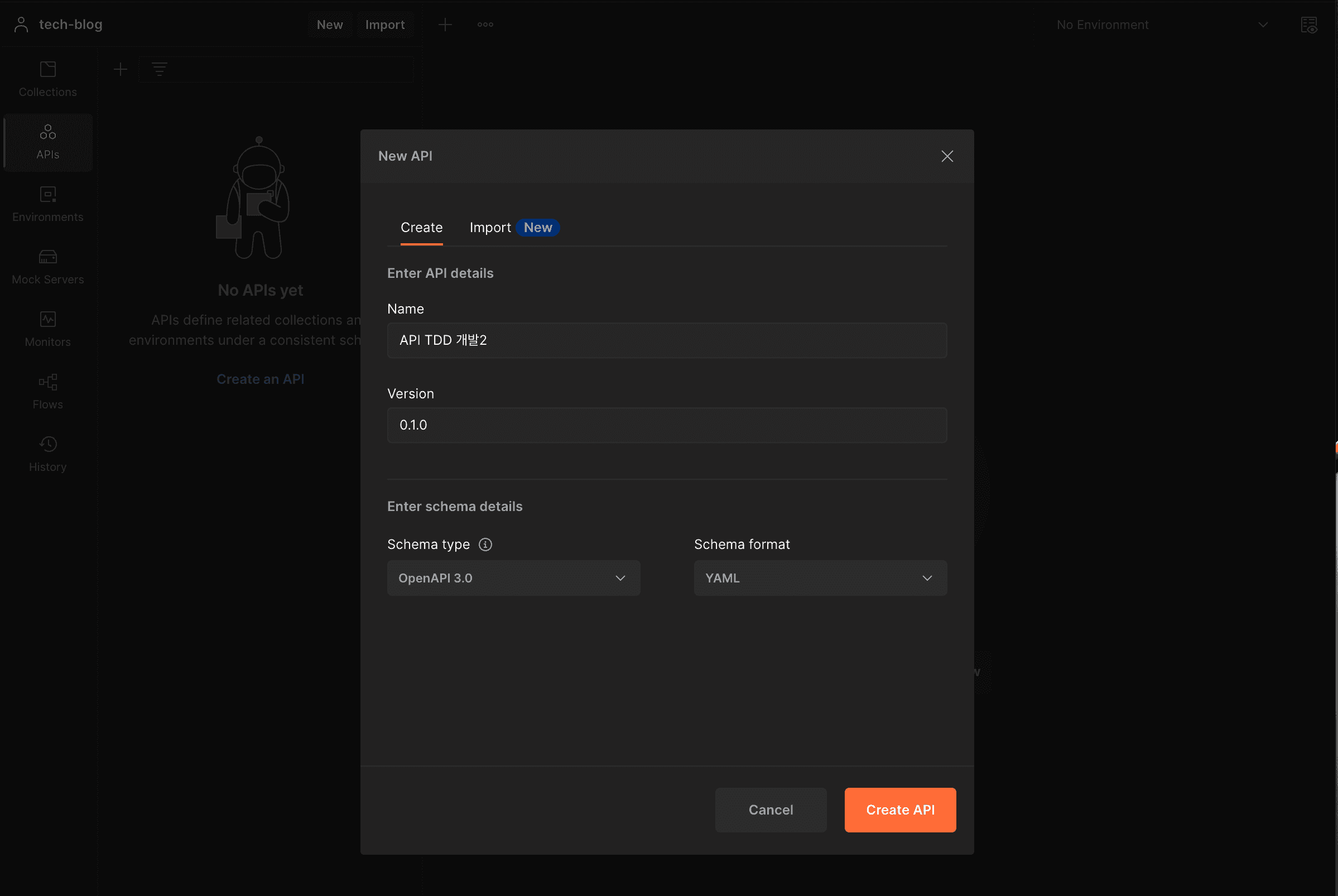Viewport: 1338px width, 896px height.
Task: Close the New API dialog with X
Action: tap(947, 156)
